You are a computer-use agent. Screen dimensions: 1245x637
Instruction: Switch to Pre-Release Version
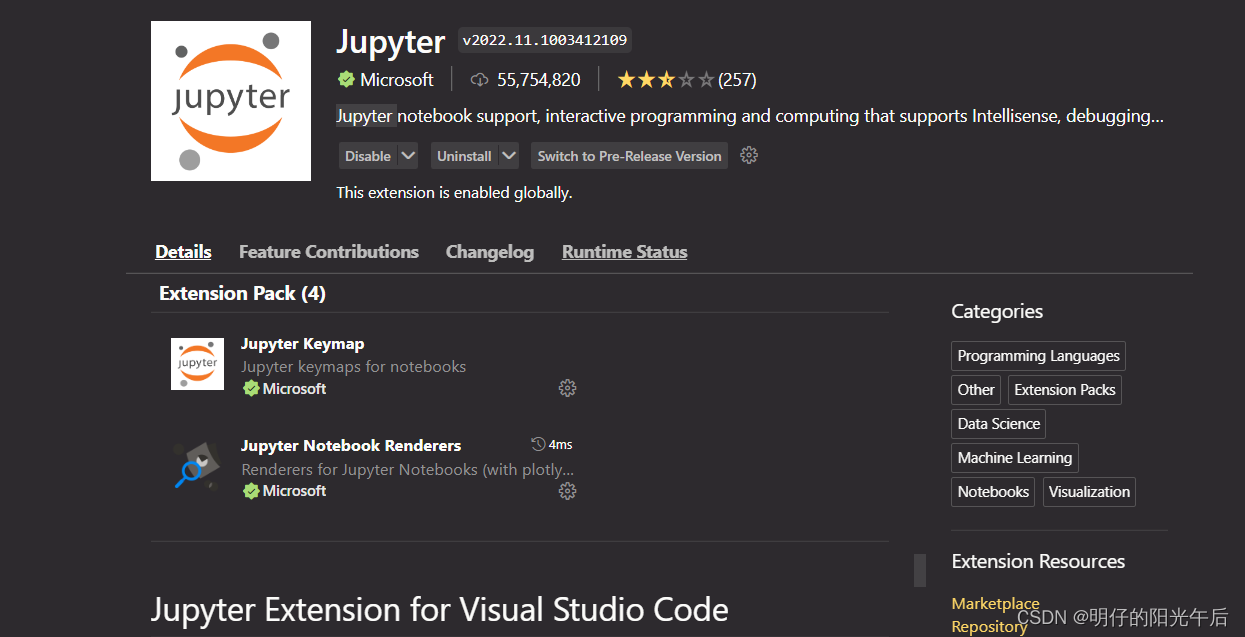pyautogui.click(x=629, y=156)
